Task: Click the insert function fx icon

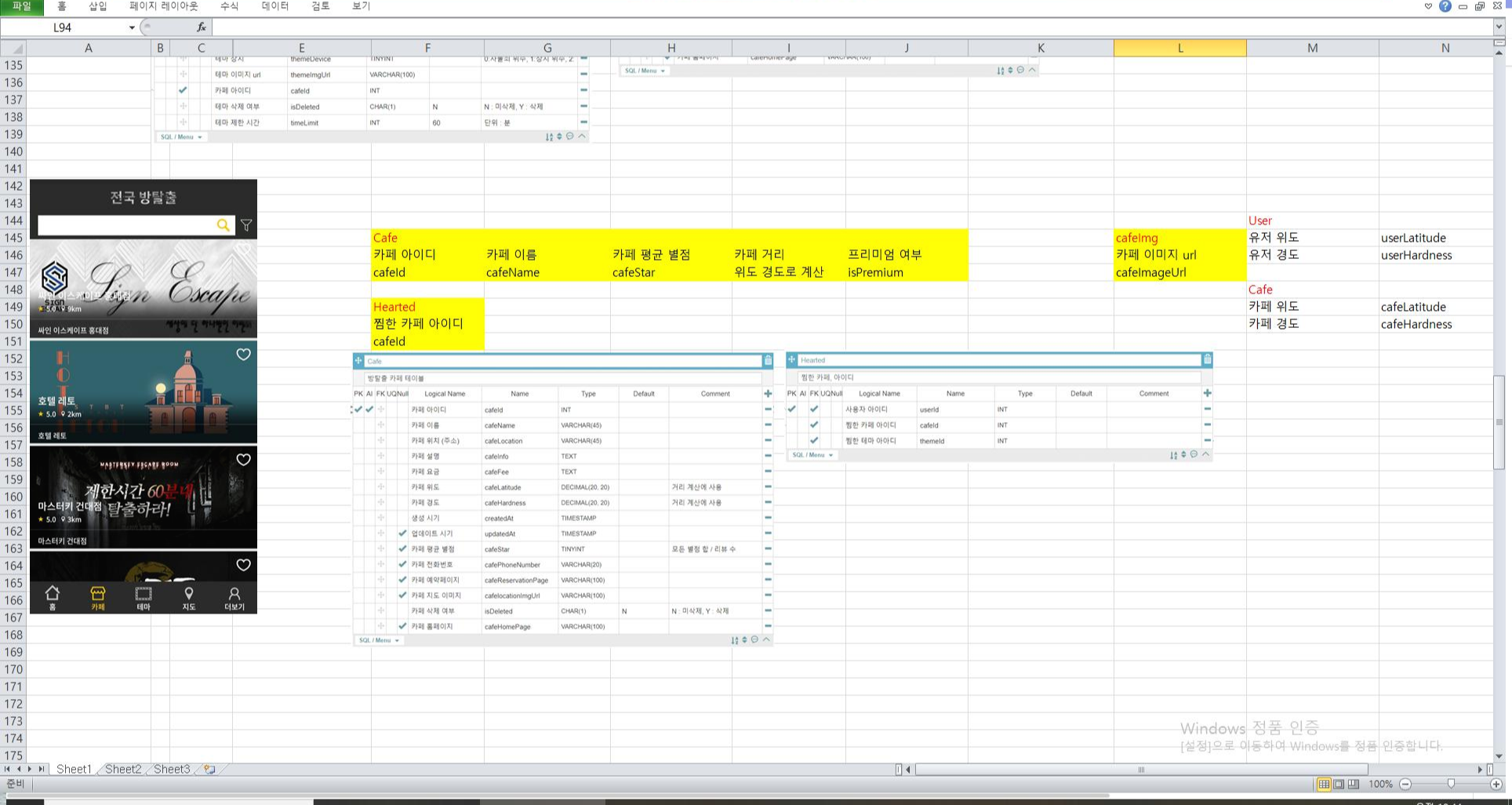Action: (202, 27)
